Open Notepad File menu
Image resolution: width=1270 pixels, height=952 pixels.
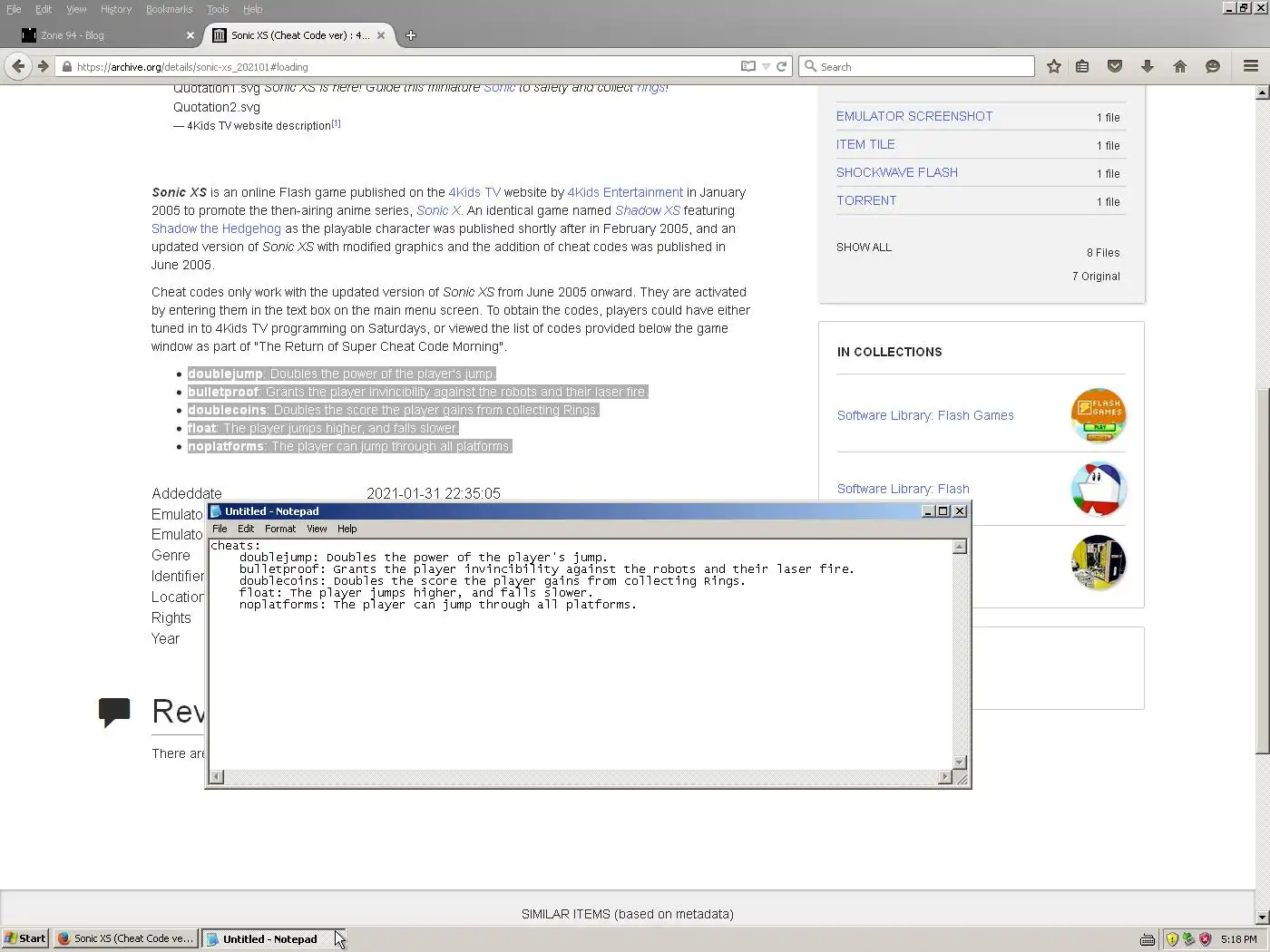point(220,529)
